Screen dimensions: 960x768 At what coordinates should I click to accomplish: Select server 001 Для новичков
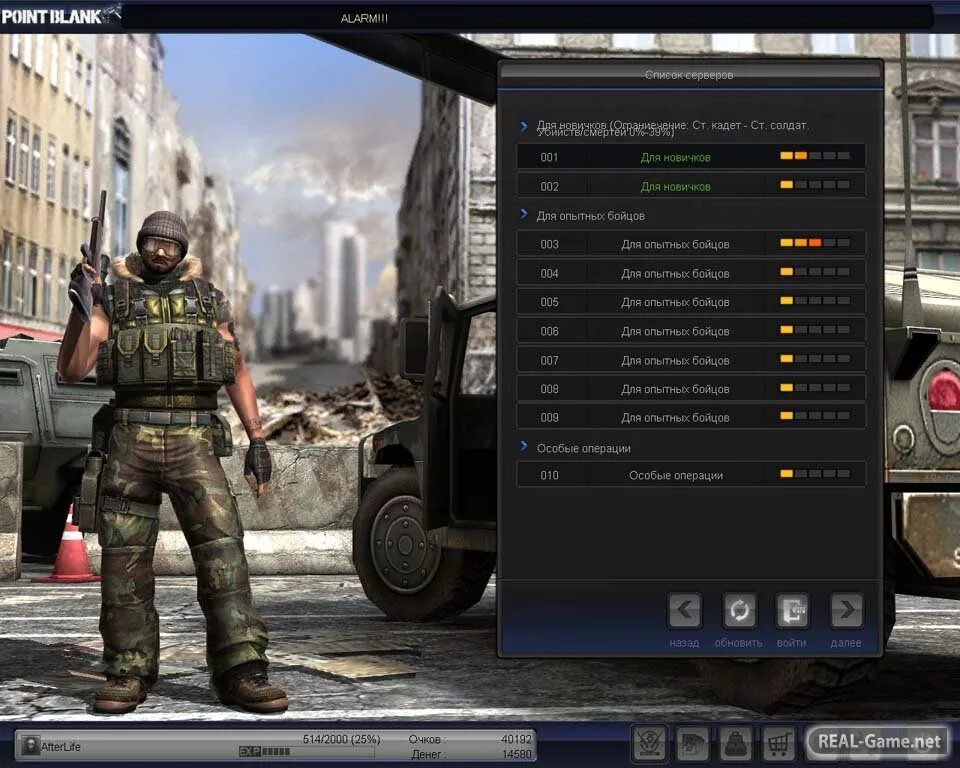[691, 157]
